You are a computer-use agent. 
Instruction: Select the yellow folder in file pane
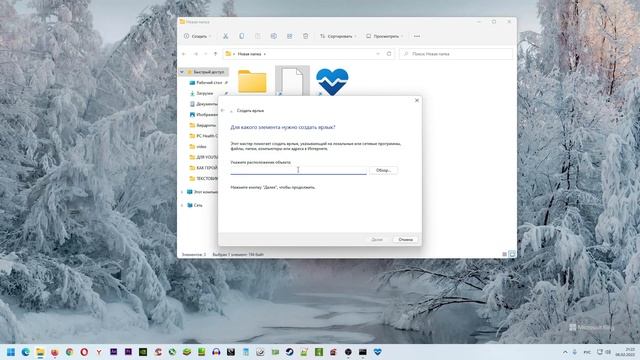tap(252, 81)
